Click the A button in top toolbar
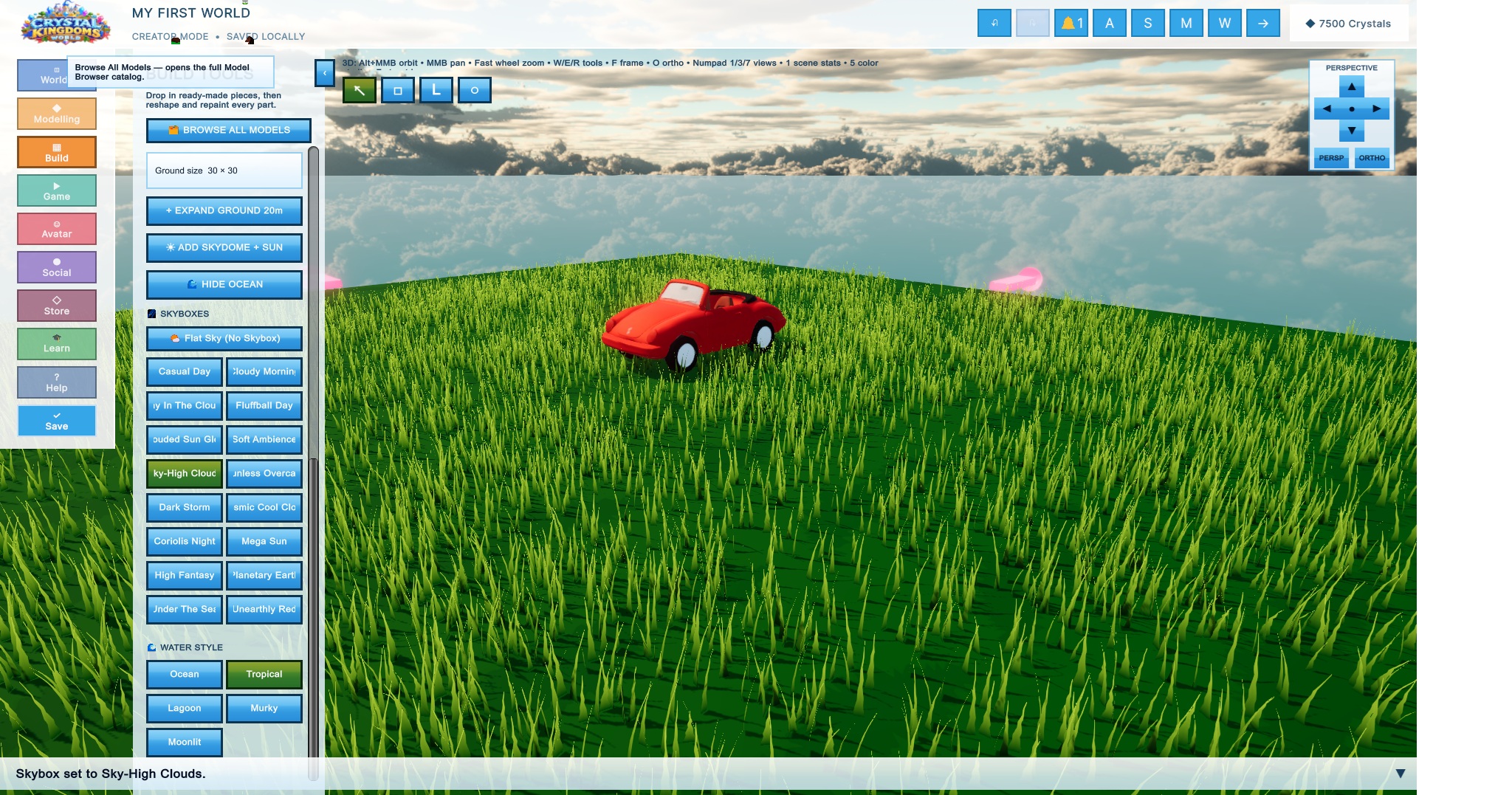The image size is (1512, 795). [x=1110, y=23]
